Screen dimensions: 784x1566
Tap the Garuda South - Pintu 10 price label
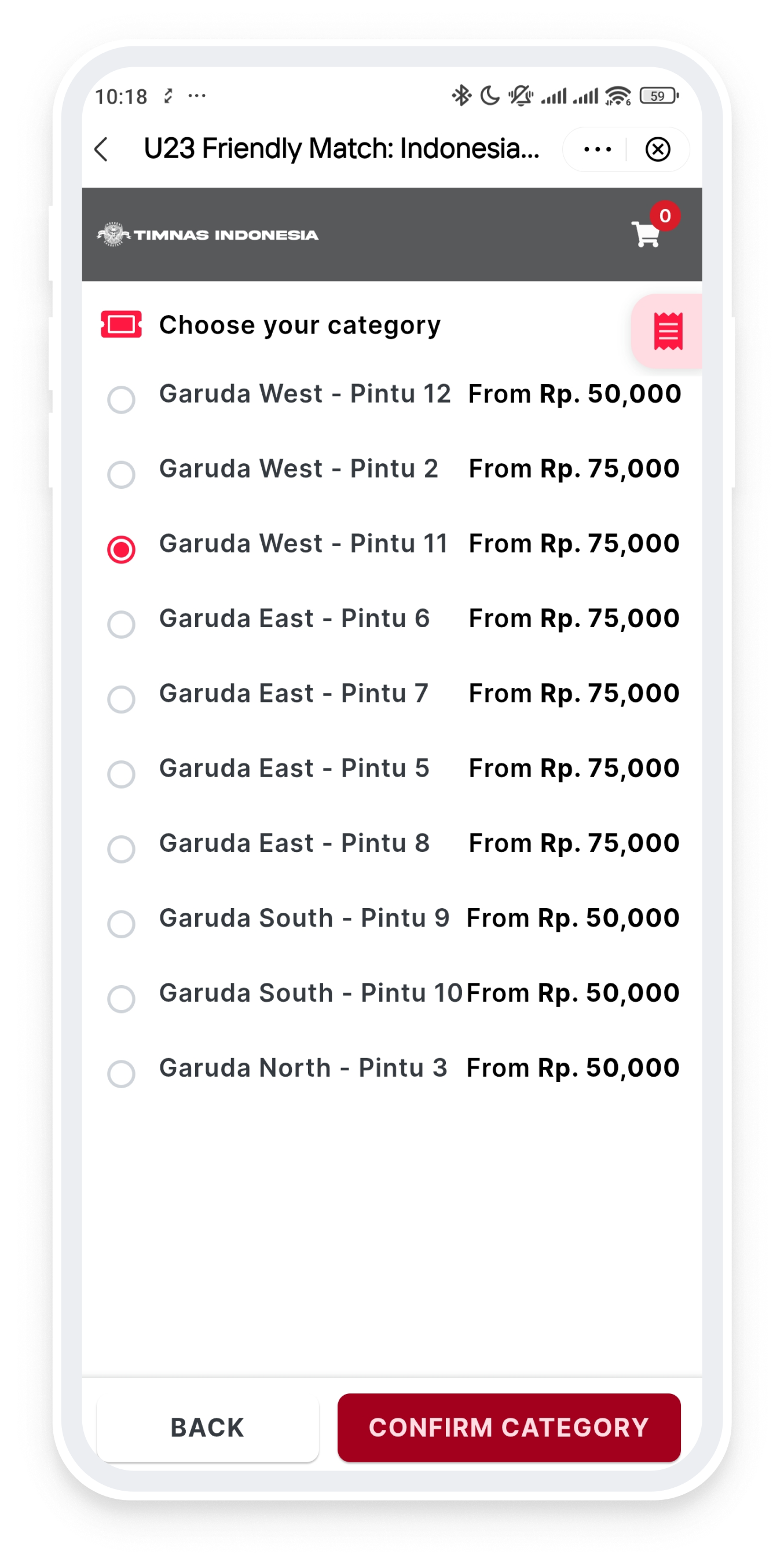point(573,993)
